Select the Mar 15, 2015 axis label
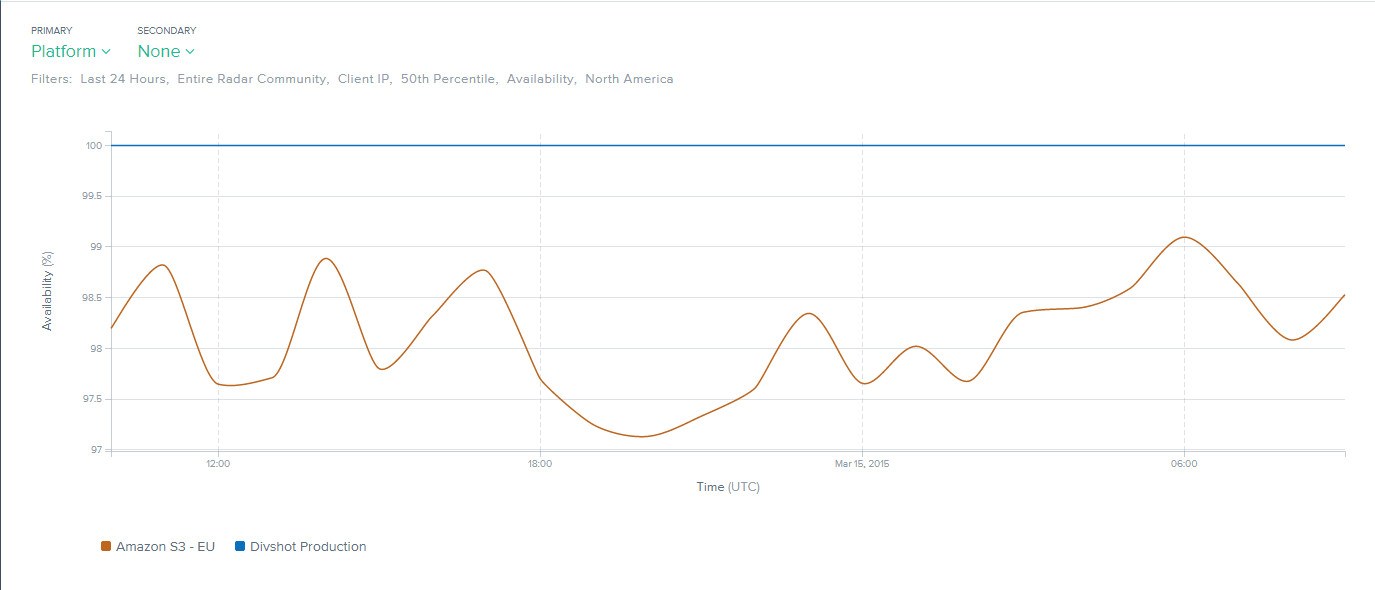This screenshot has width=1375, height=590. coord(862,464)
